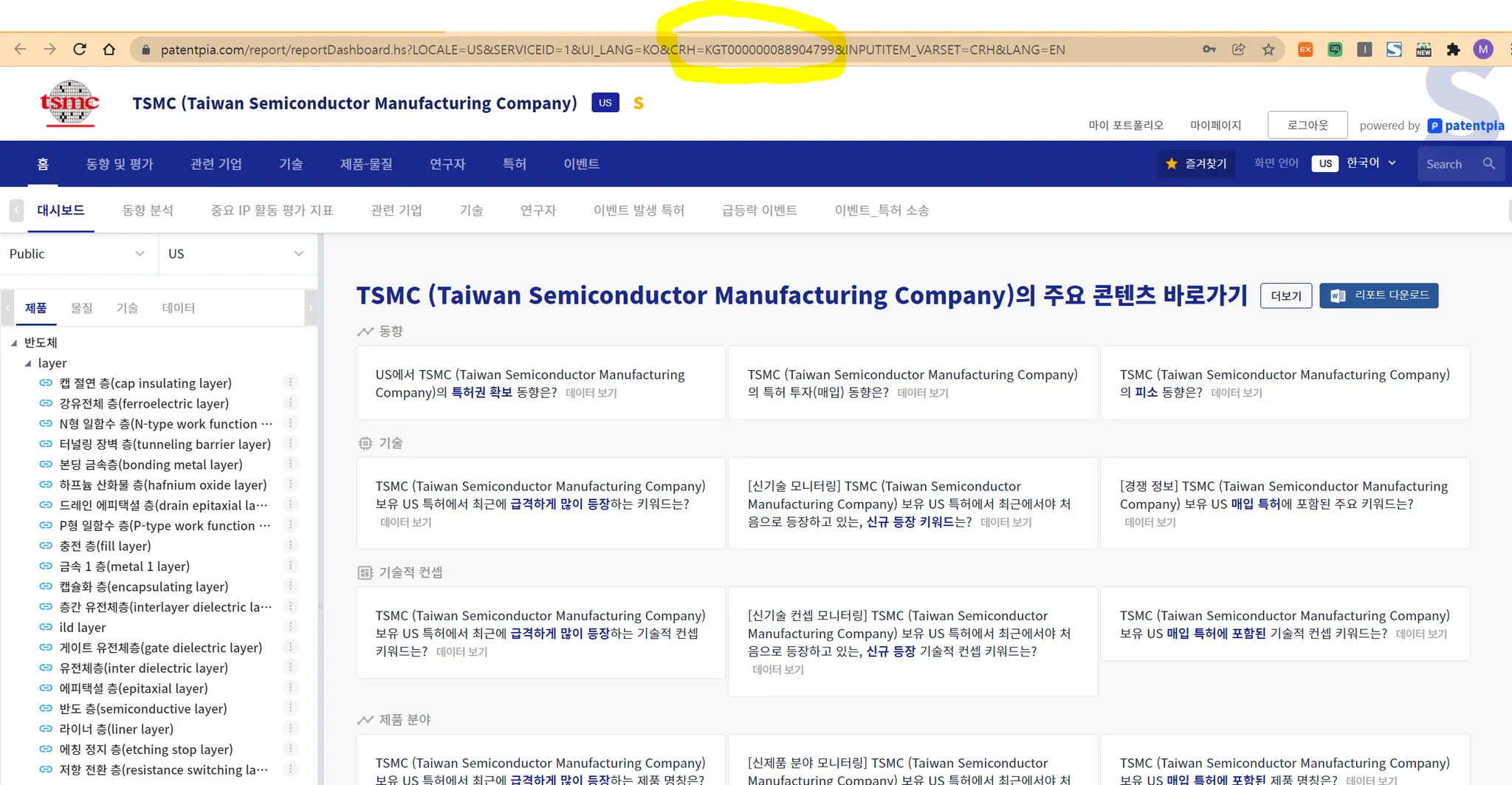Reload the page using refresh icon
The height and width of the screenshot is (785, 1512).
point(80,49)
